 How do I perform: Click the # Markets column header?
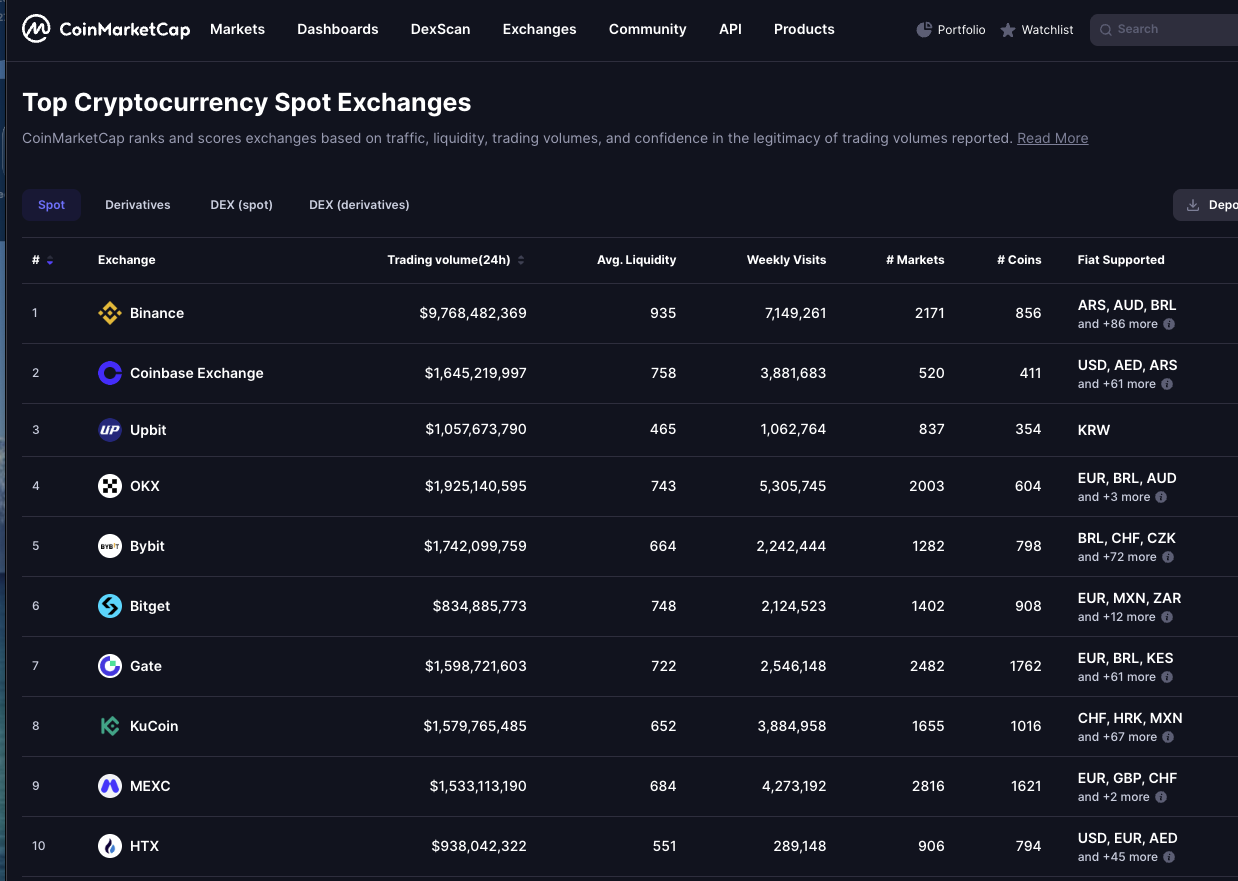[x=915, y=260]
